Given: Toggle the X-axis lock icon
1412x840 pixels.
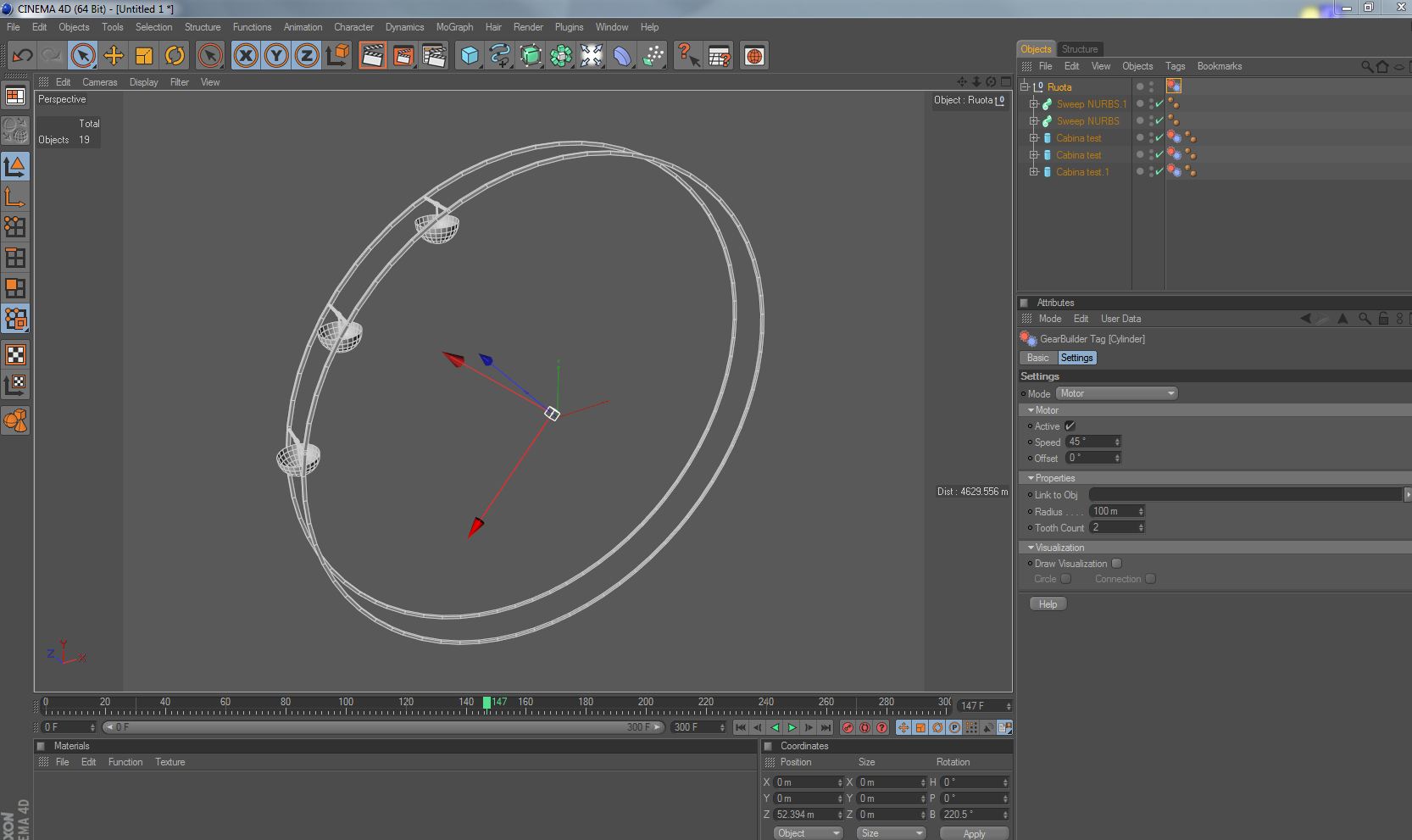Looking at the screenshot, I should coord(246,56).
